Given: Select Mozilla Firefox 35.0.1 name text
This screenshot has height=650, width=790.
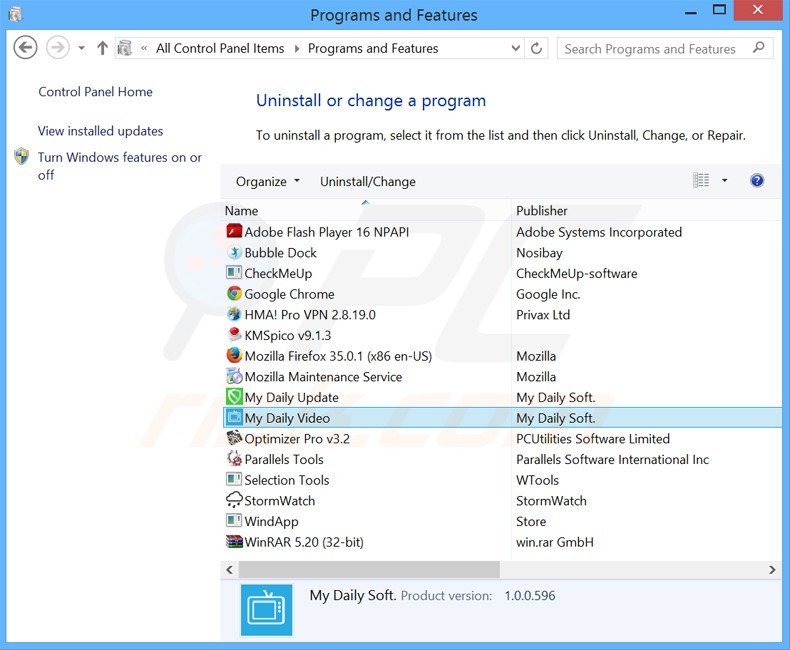Looking at the screenshot, I should click(338, 356).
